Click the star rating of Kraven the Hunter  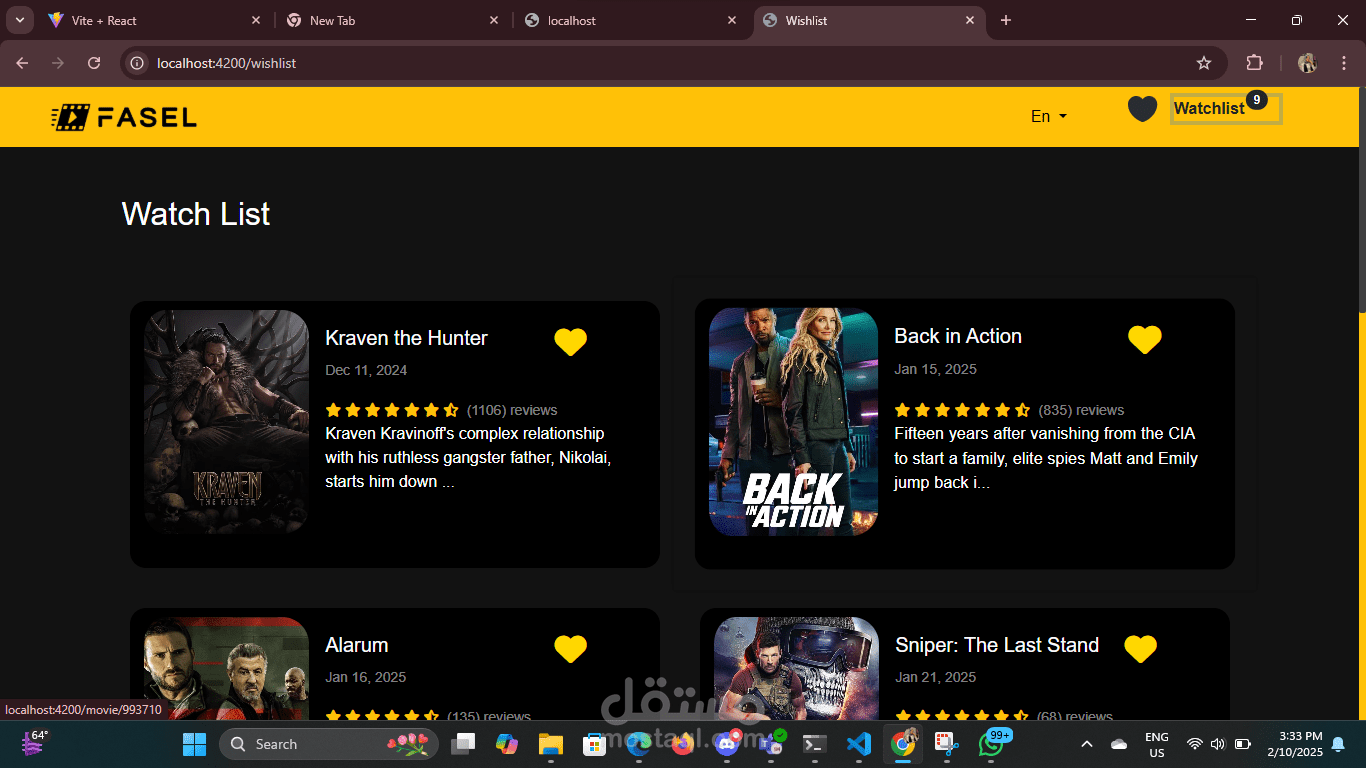pyautogui.click(x=392, y=410)
